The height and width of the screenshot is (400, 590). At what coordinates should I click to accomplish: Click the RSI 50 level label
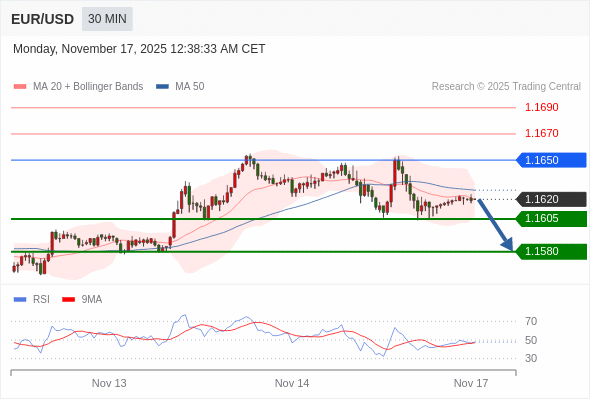point(531,340)
